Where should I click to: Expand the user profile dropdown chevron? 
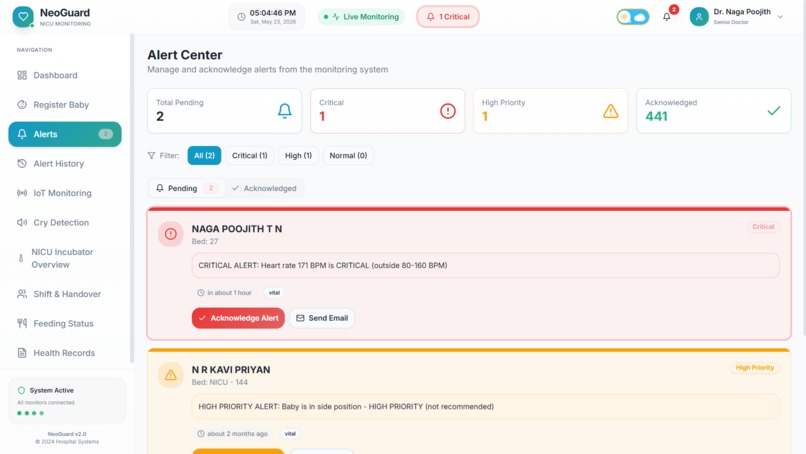(x=780, y=17)
